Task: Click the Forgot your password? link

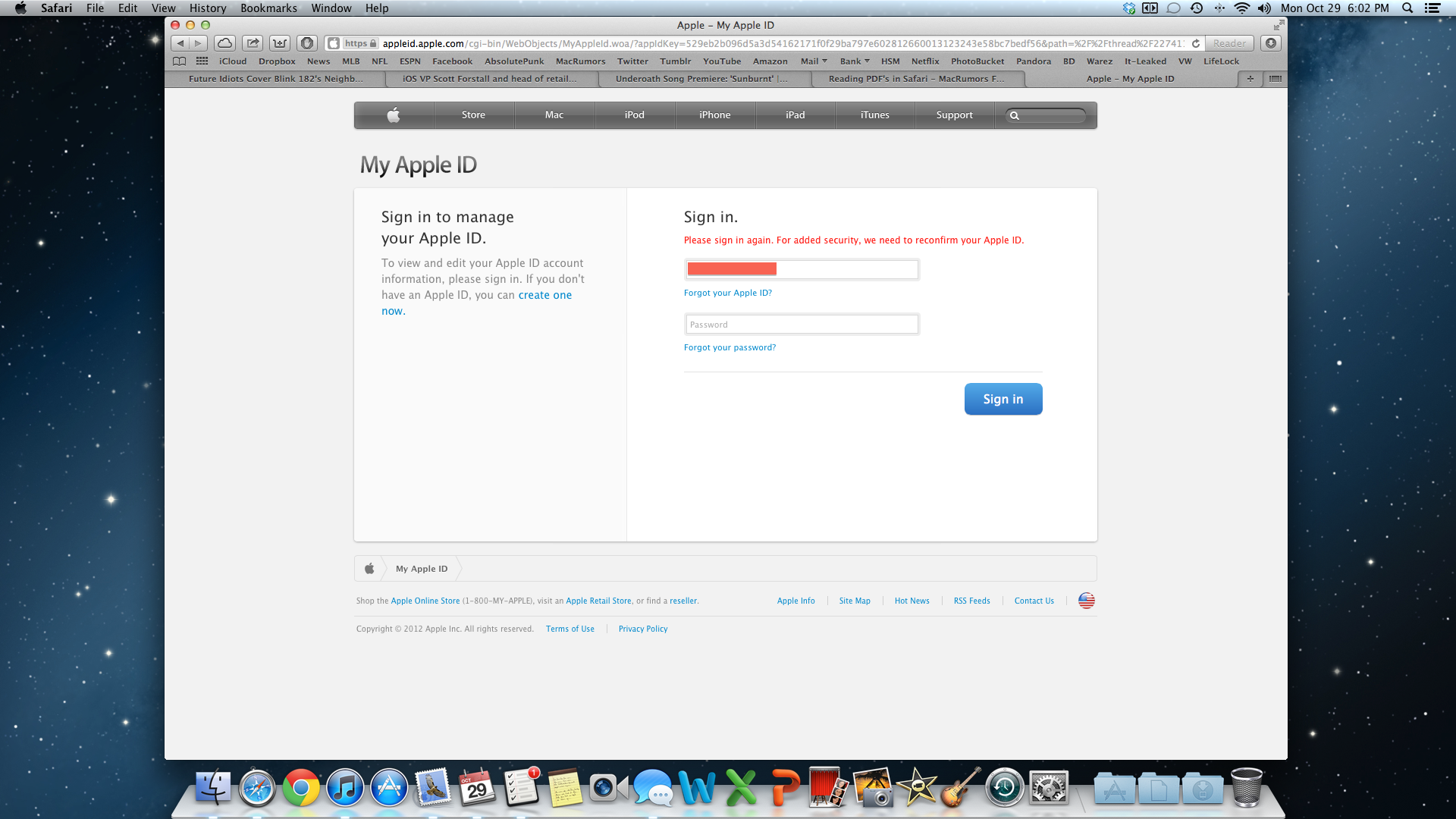Action: pyautogui.click(x=730, y=347)
